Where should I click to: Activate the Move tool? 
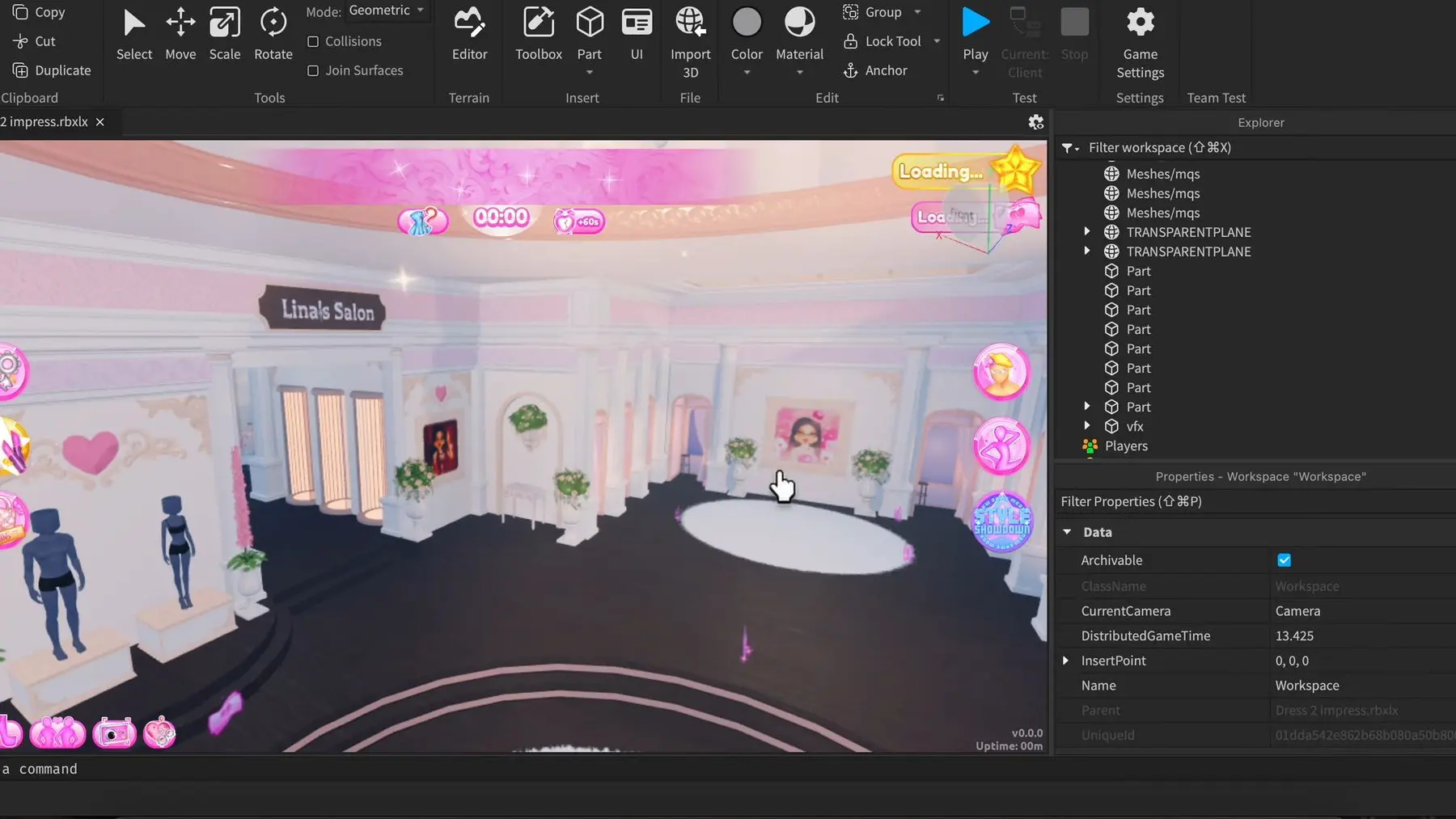tap(180, 35)
